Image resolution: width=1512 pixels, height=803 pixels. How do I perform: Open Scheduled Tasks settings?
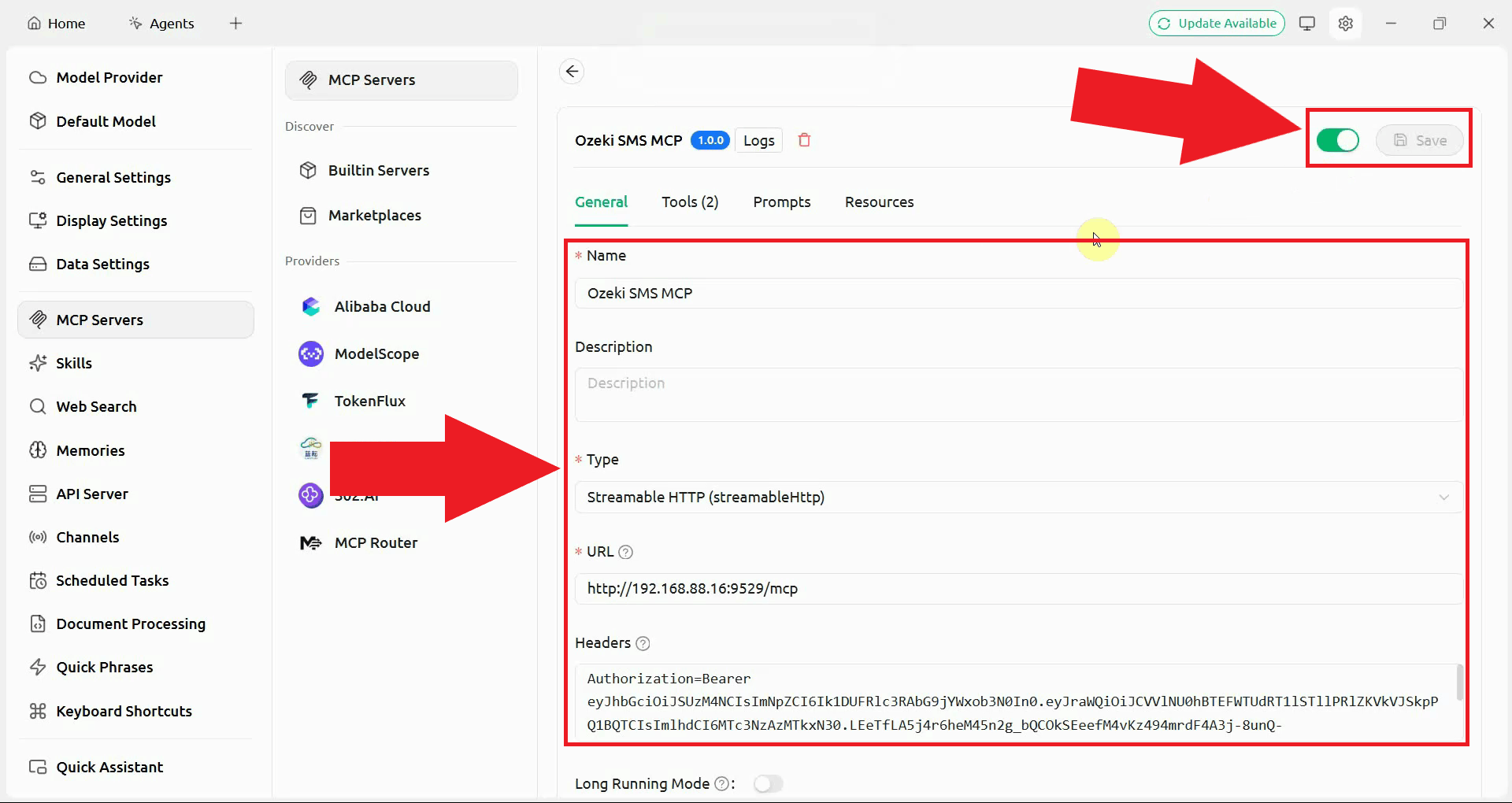pyautogui.click(x=135, y=580)
